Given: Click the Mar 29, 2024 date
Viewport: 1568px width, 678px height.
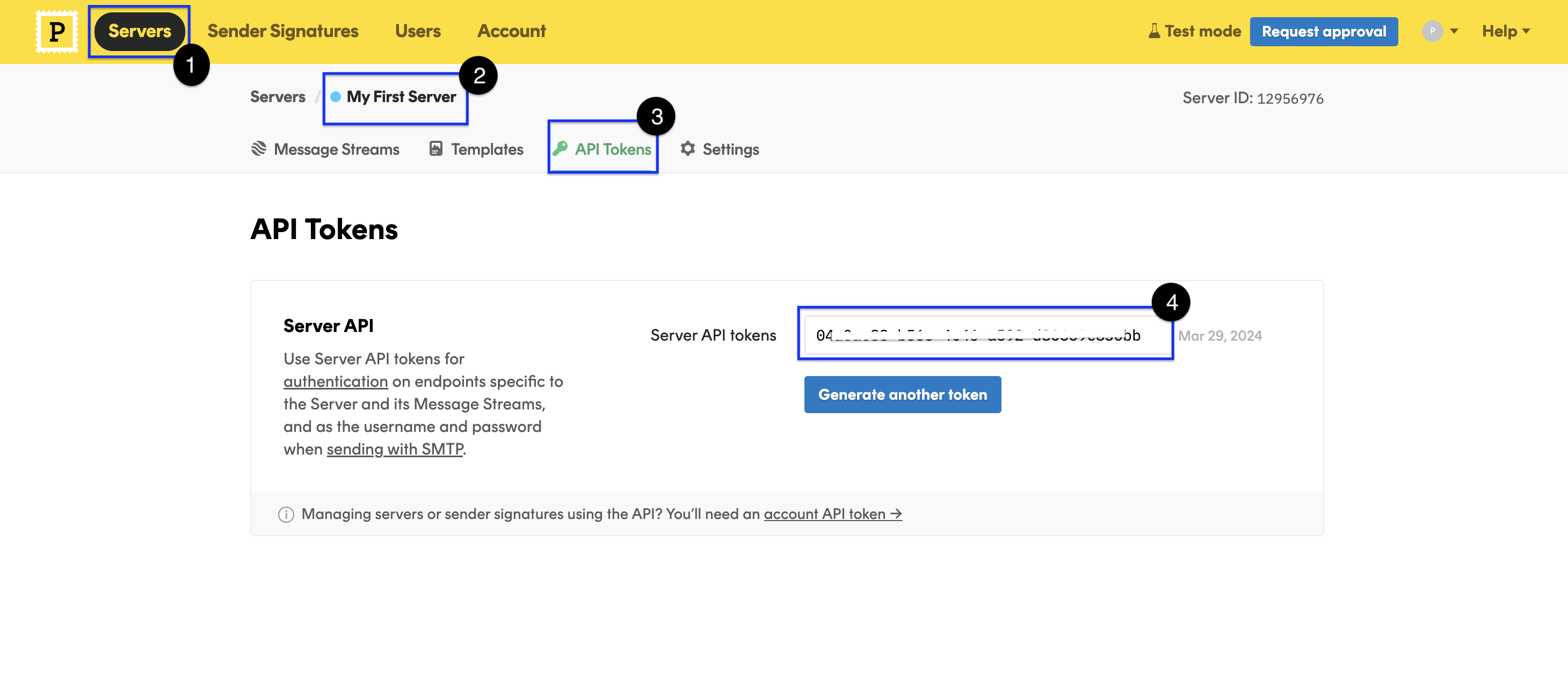Looking at the screenshot, I should coord(1220,336).
